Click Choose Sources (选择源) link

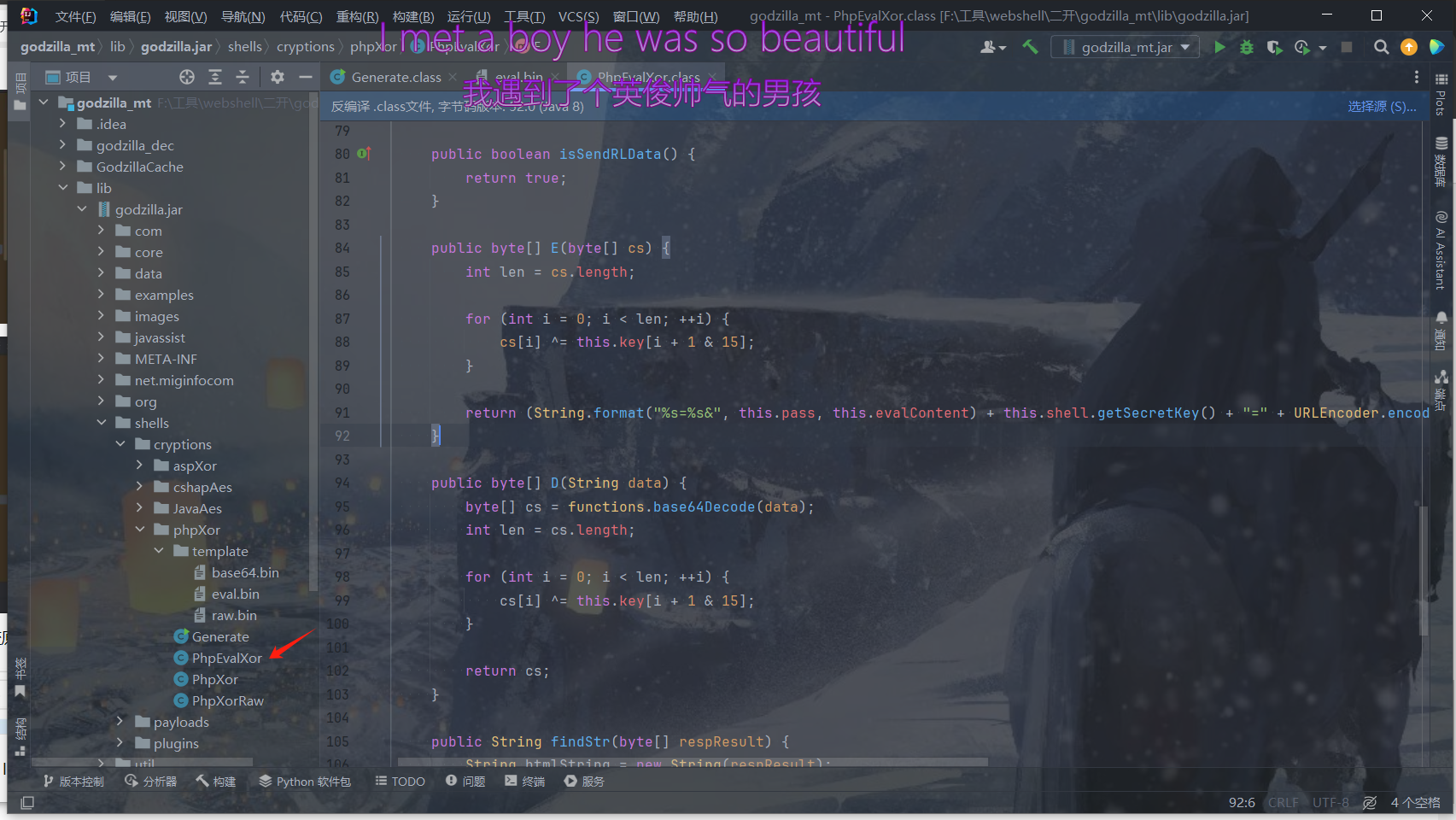1382,107
